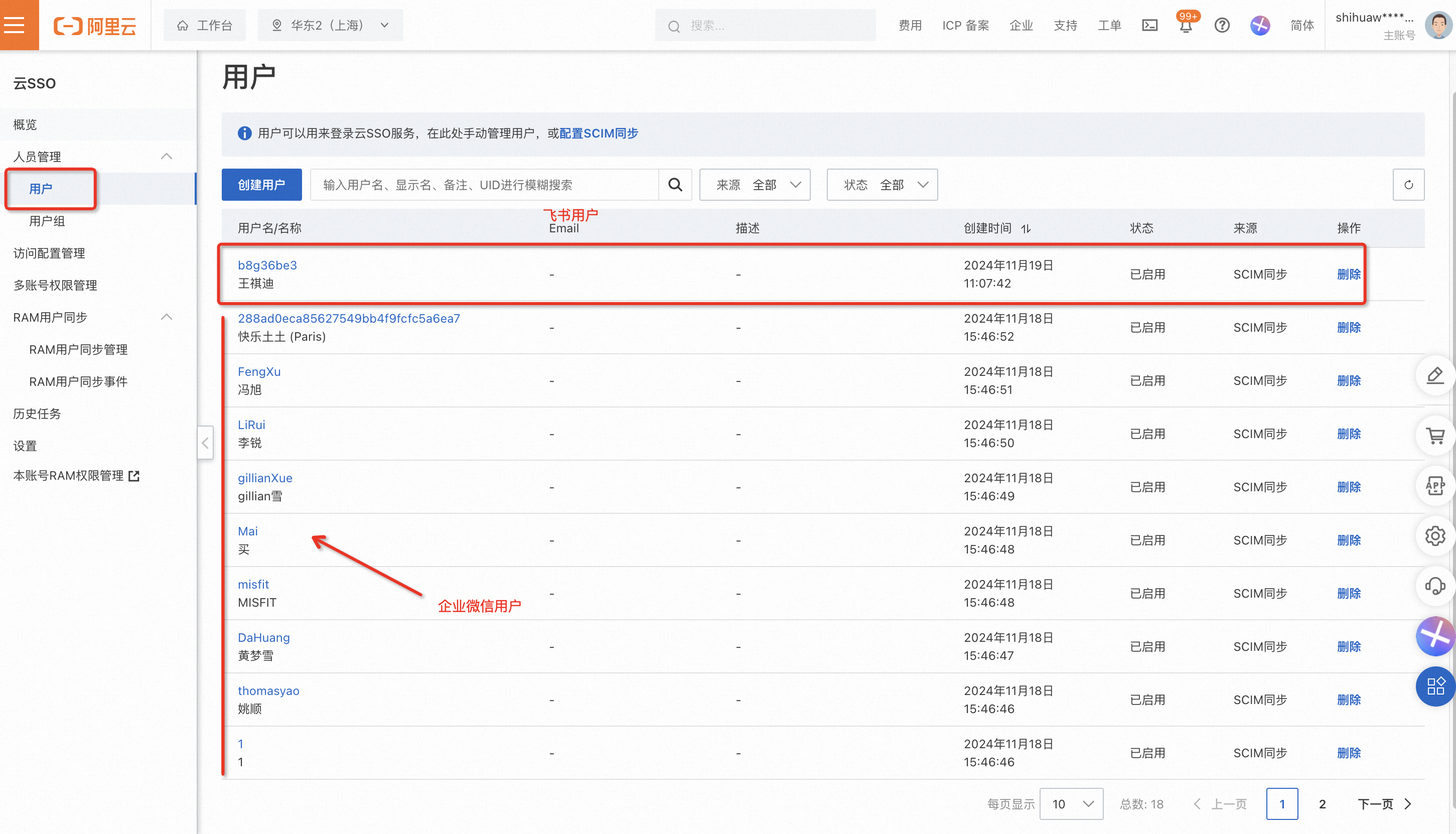This screenshot has height=834, width=1456.
Task: Open the API floating icon
Action: coord(1435,486)
